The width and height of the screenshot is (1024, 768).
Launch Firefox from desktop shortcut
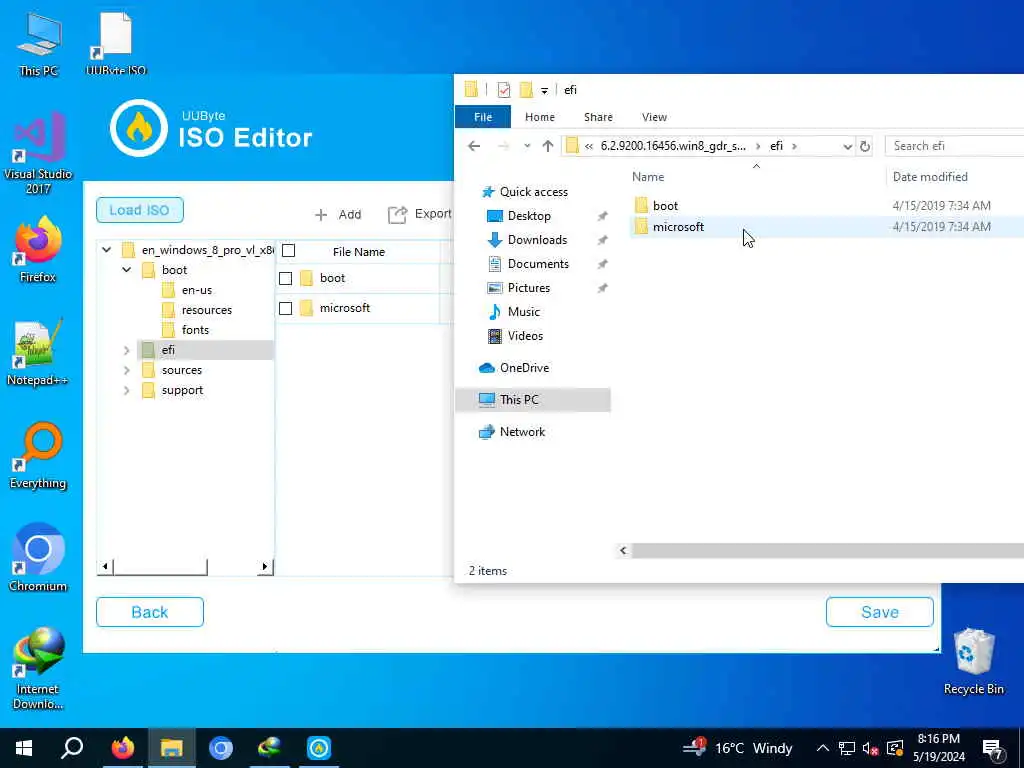tap(38, 249)
